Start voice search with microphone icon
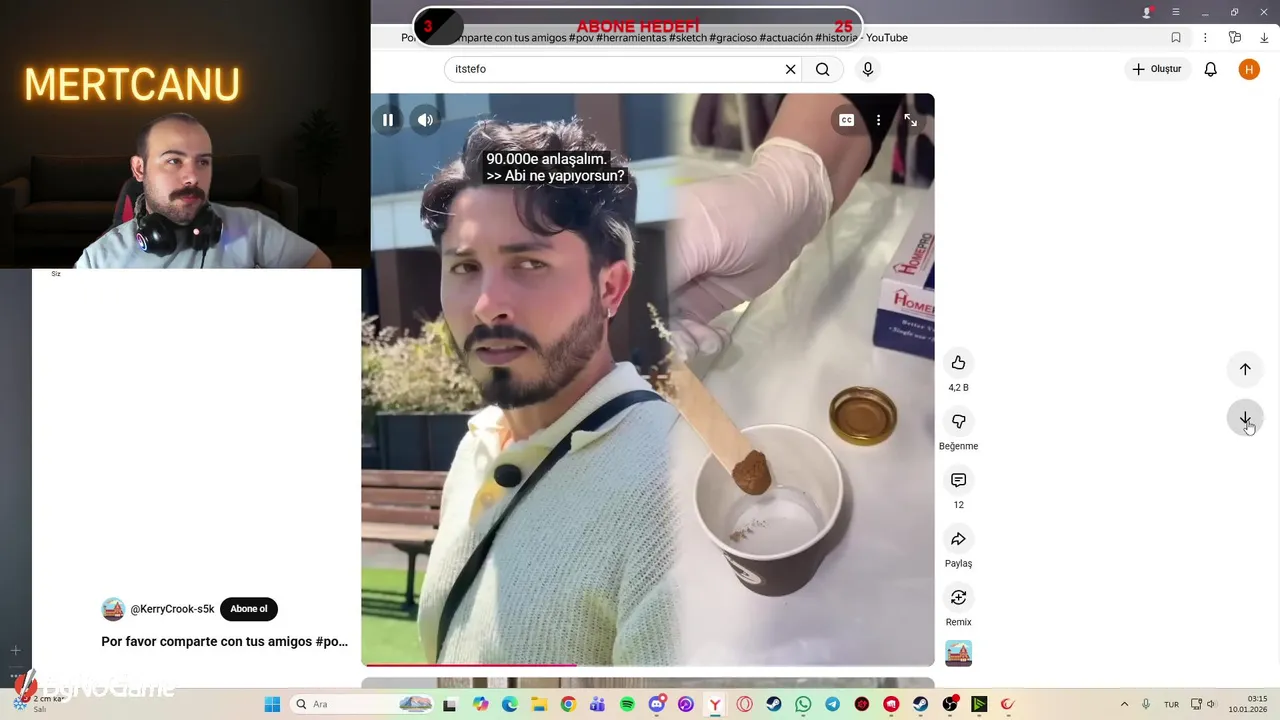 (x=867, y=69)
